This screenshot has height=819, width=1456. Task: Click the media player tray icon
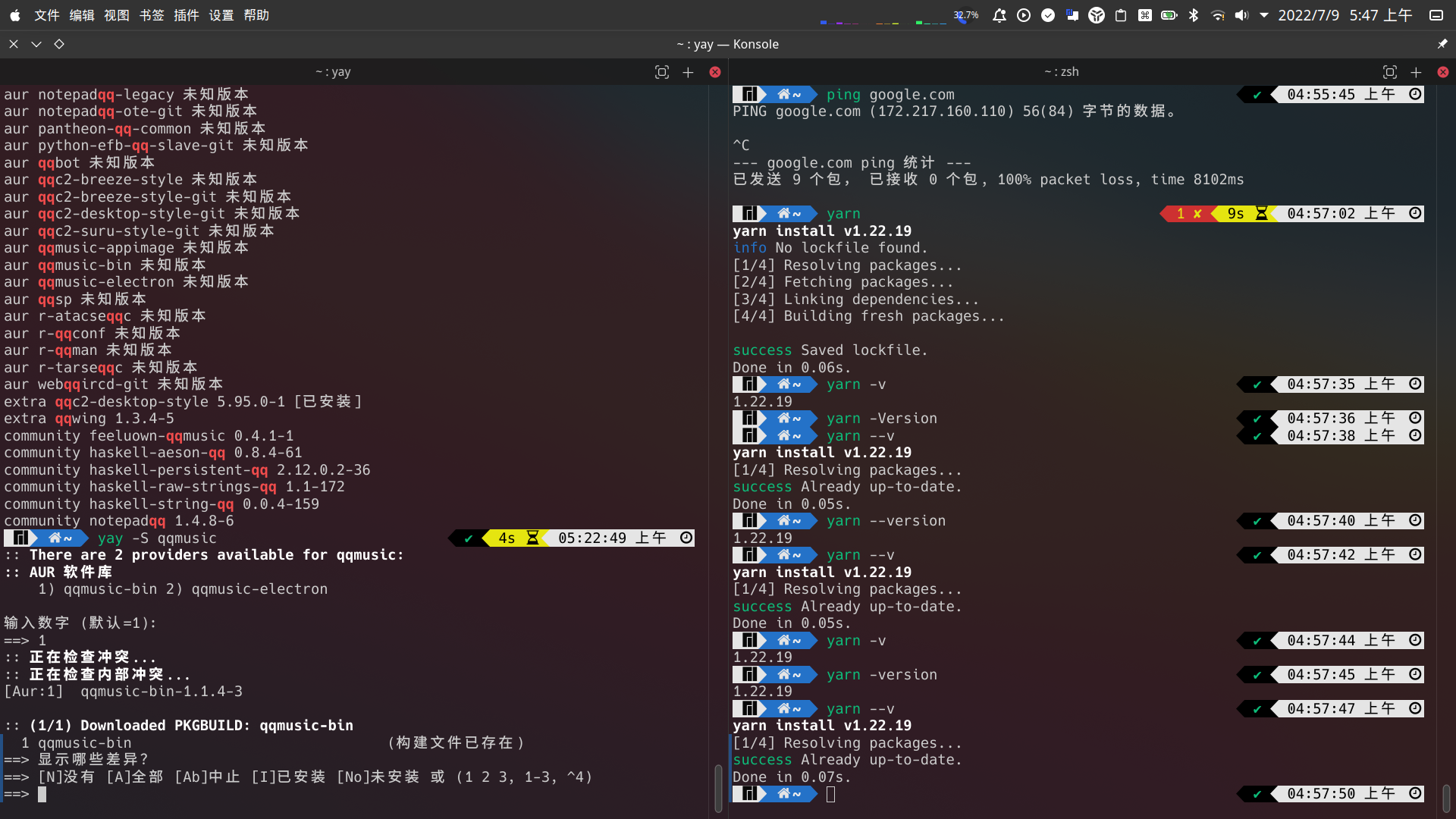coord(1024,15)
